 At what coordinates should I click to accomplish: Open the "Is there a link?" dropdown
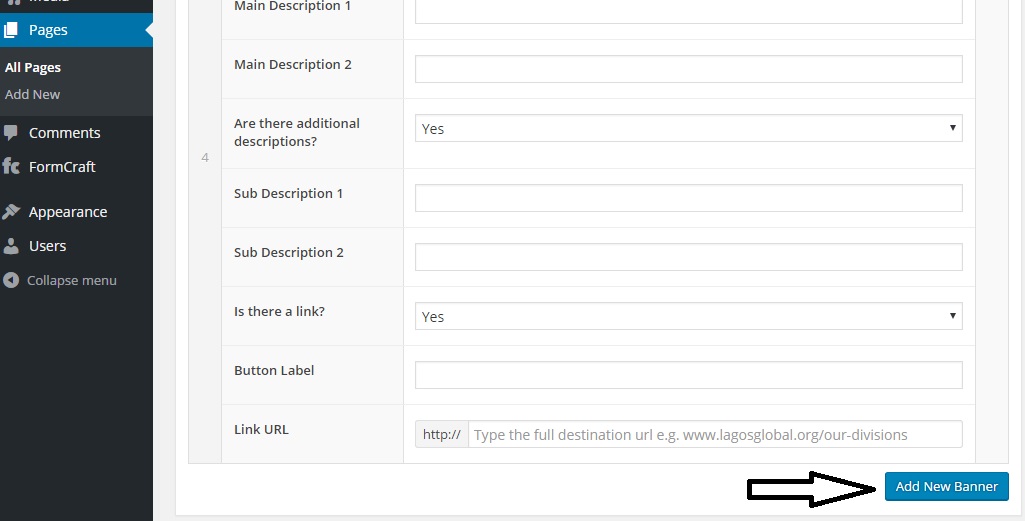pyautogui.click(x=688, y=316)
